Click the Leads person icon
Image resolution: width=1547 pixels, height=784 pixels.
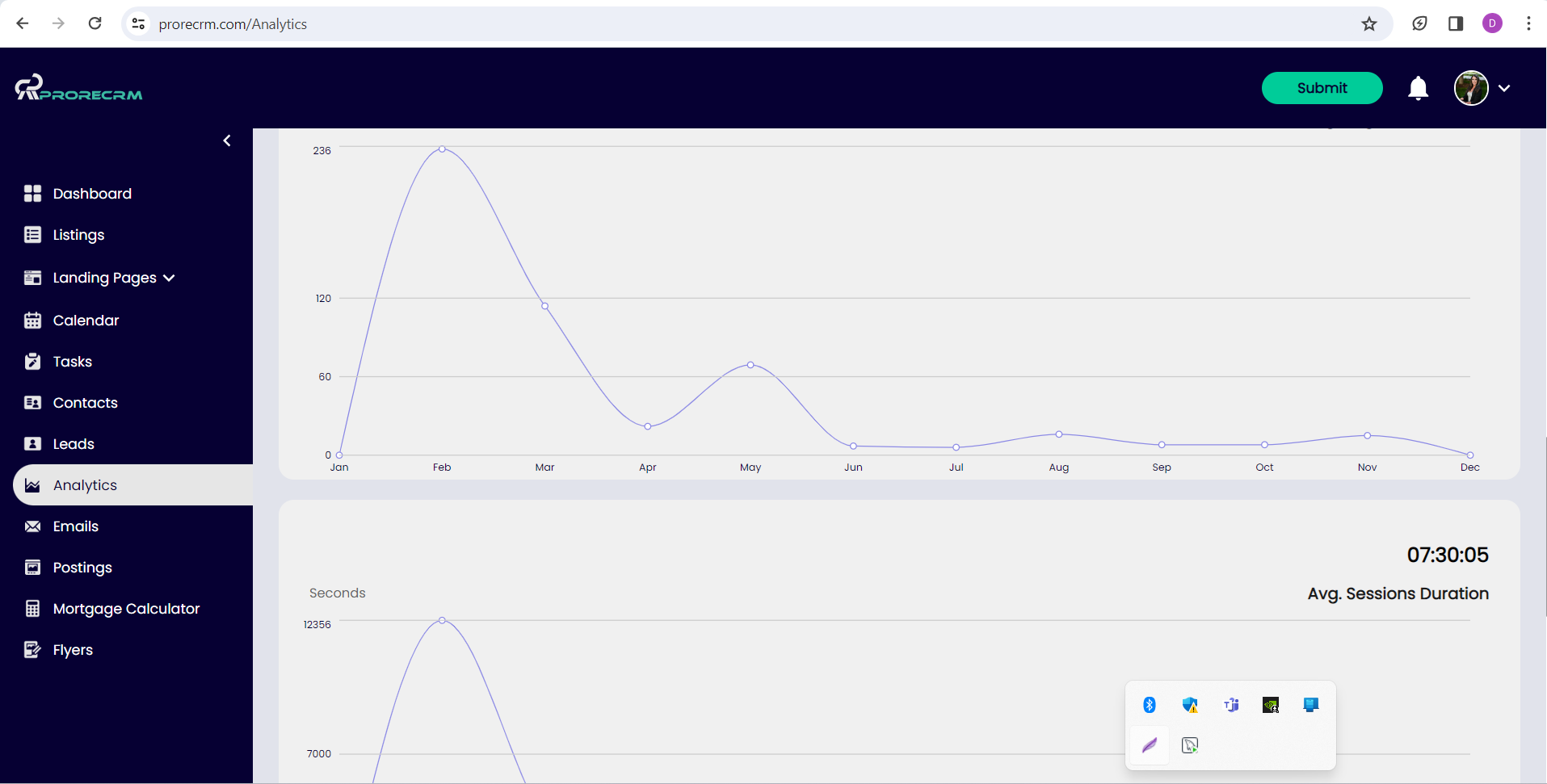(32, 444)
